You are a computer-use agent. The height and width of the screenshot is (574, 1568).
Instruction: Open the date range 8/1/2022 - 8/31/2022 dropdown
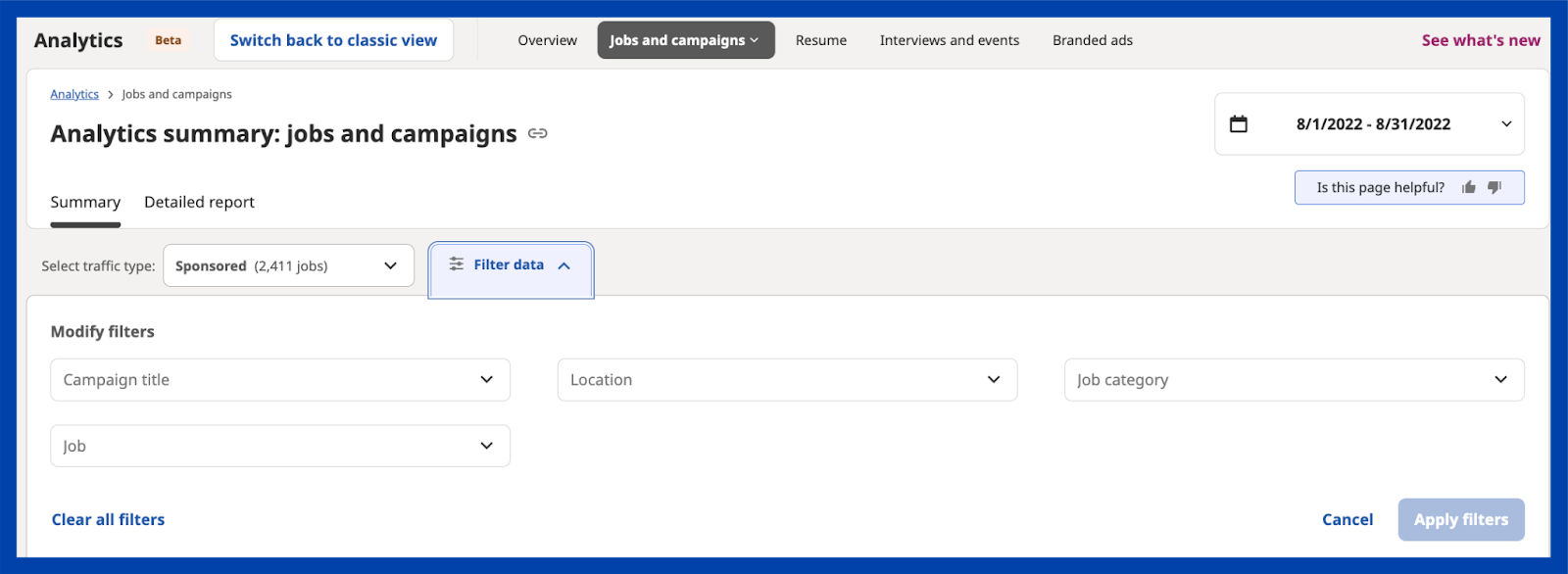coord(1369,123)
